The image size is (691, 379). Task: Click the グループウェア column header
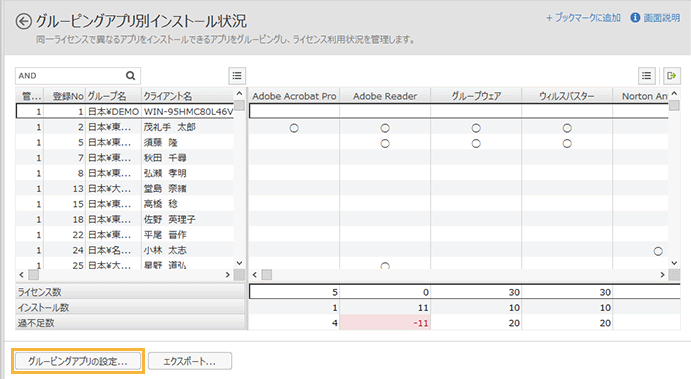coord(476,96)
